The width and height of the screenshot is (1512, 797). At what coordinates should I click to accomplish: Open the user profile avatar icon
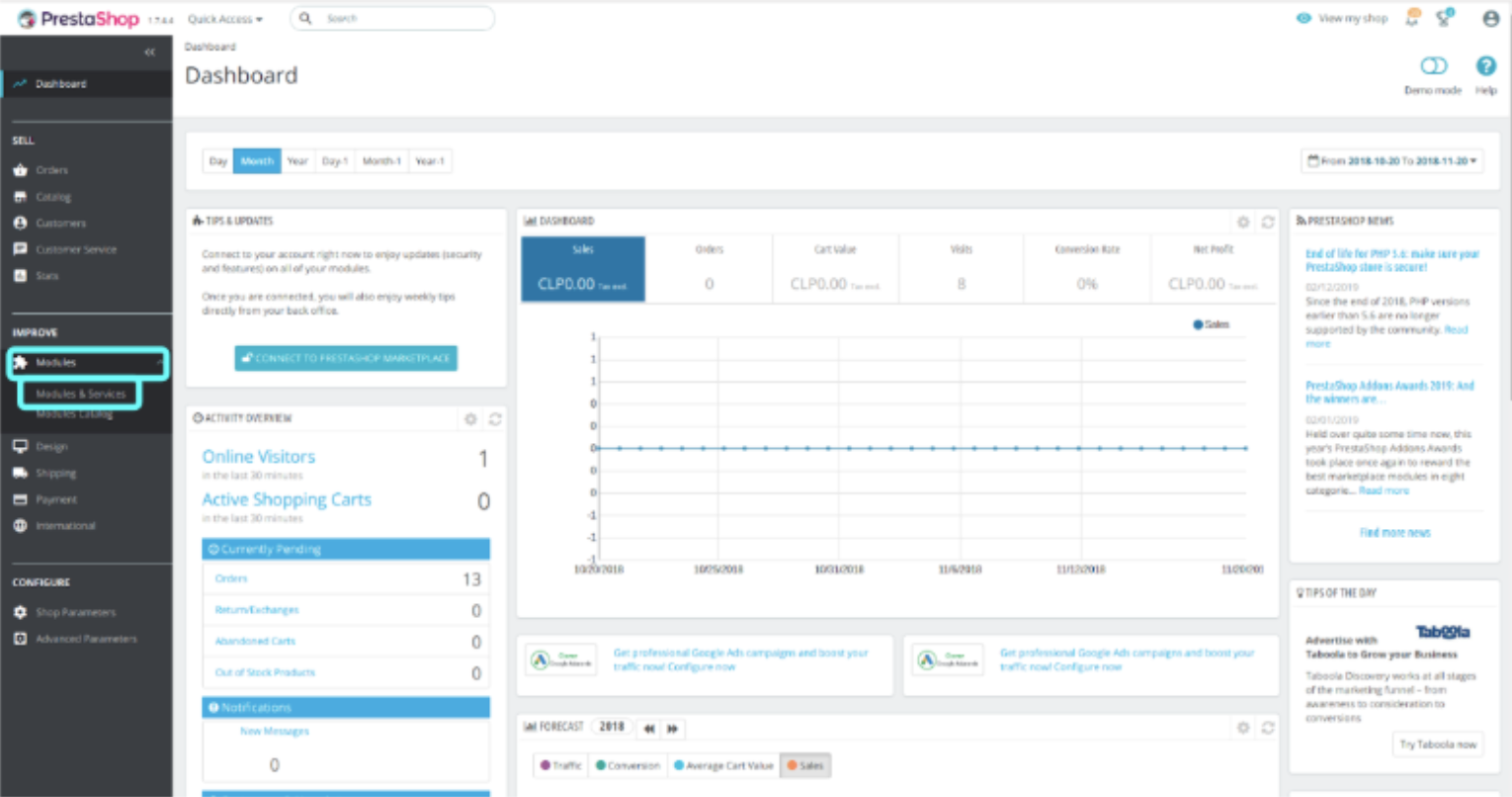click(x=1491, y=19)
